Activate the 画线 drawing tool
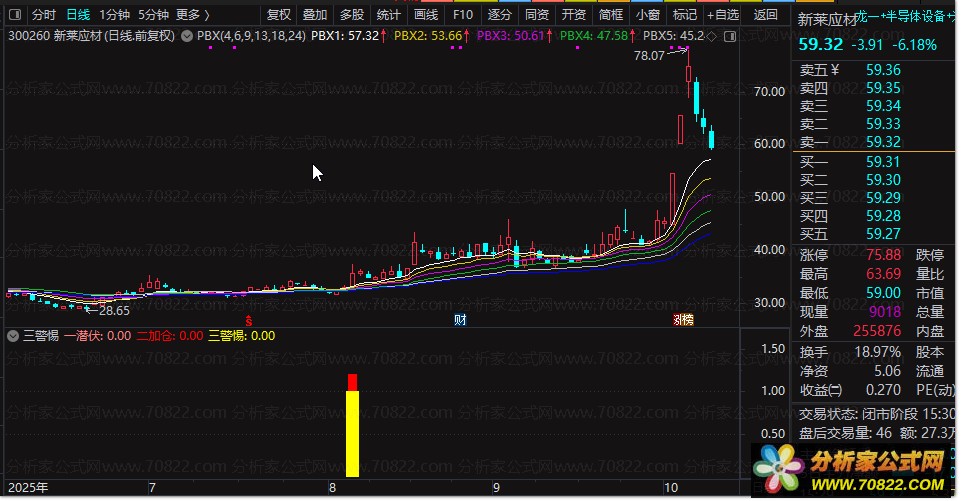 click(426, 14)
